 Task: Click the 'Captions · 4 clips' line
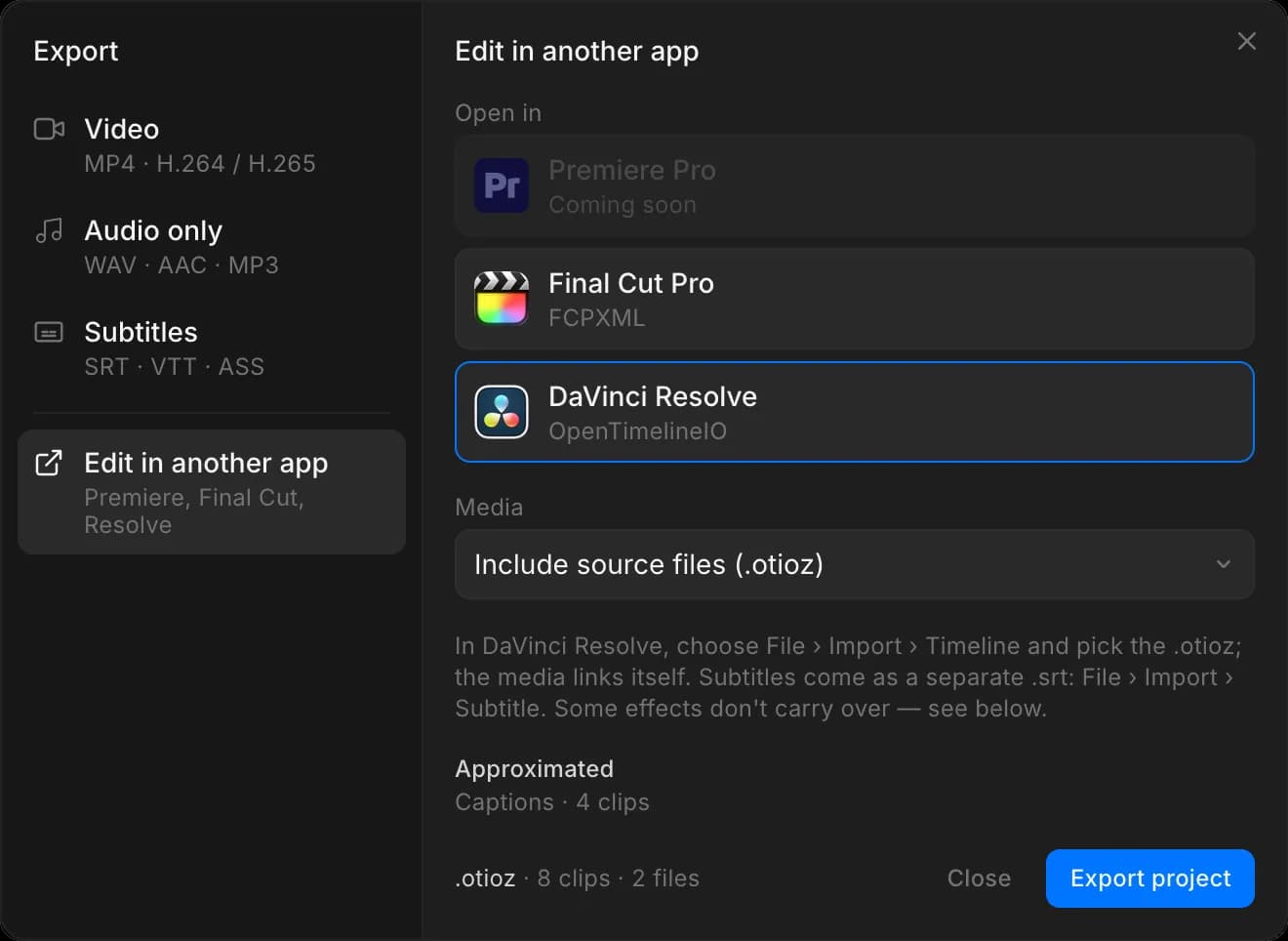[552, 802]
